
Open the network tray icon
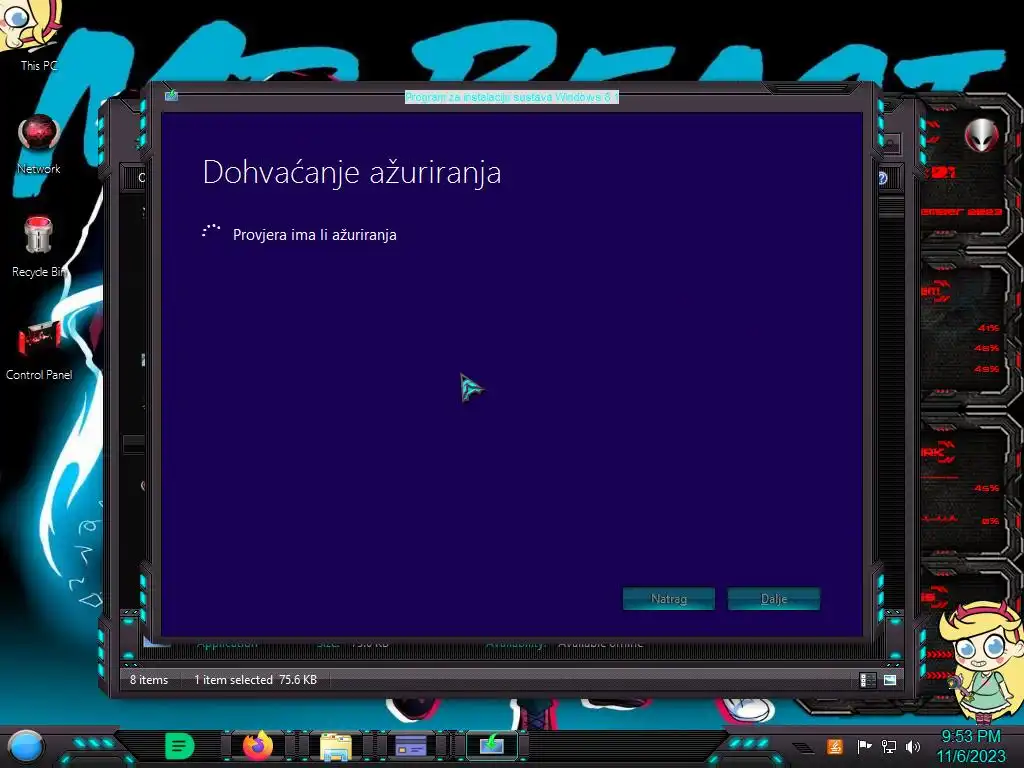pos(889,746)
